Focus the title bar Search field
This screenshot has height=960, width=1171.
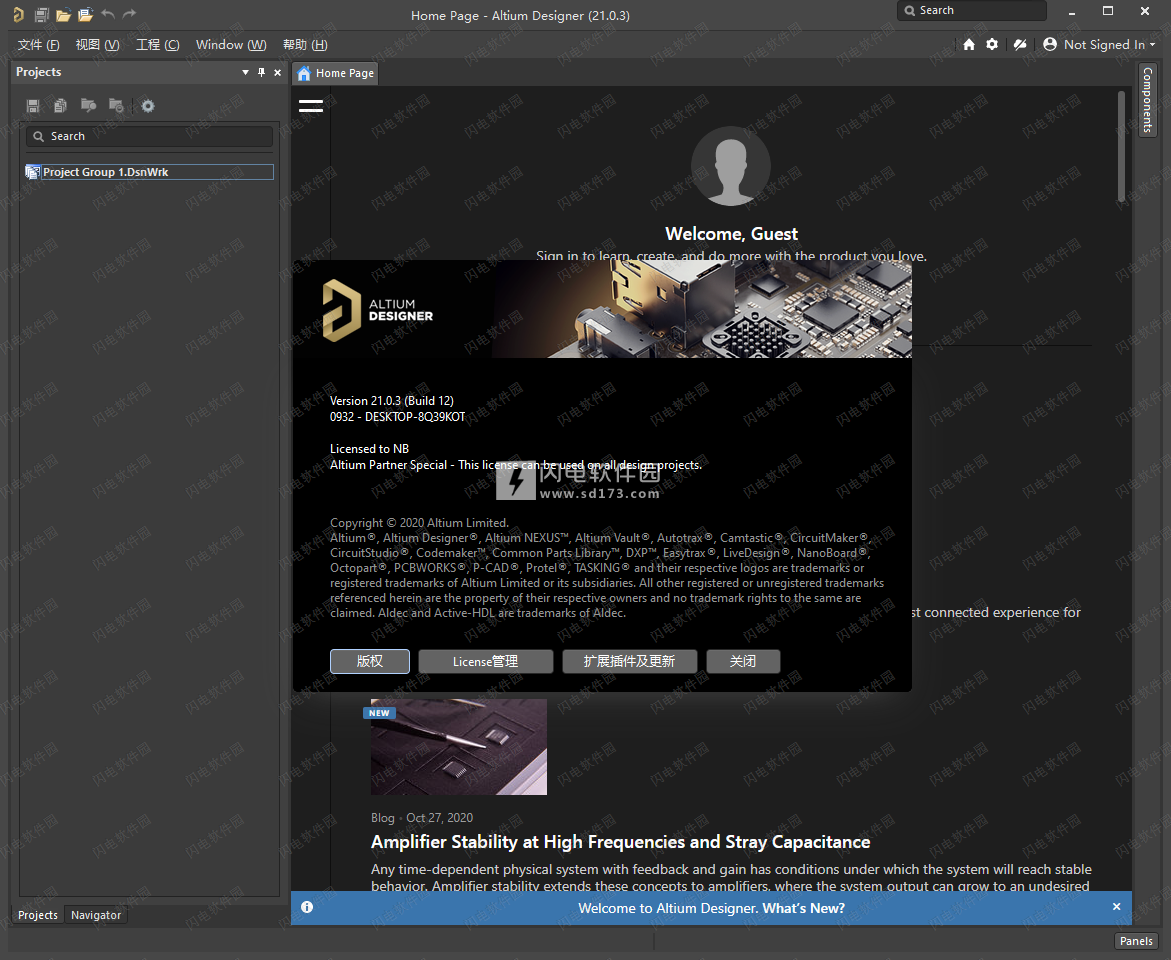[972, 10]
